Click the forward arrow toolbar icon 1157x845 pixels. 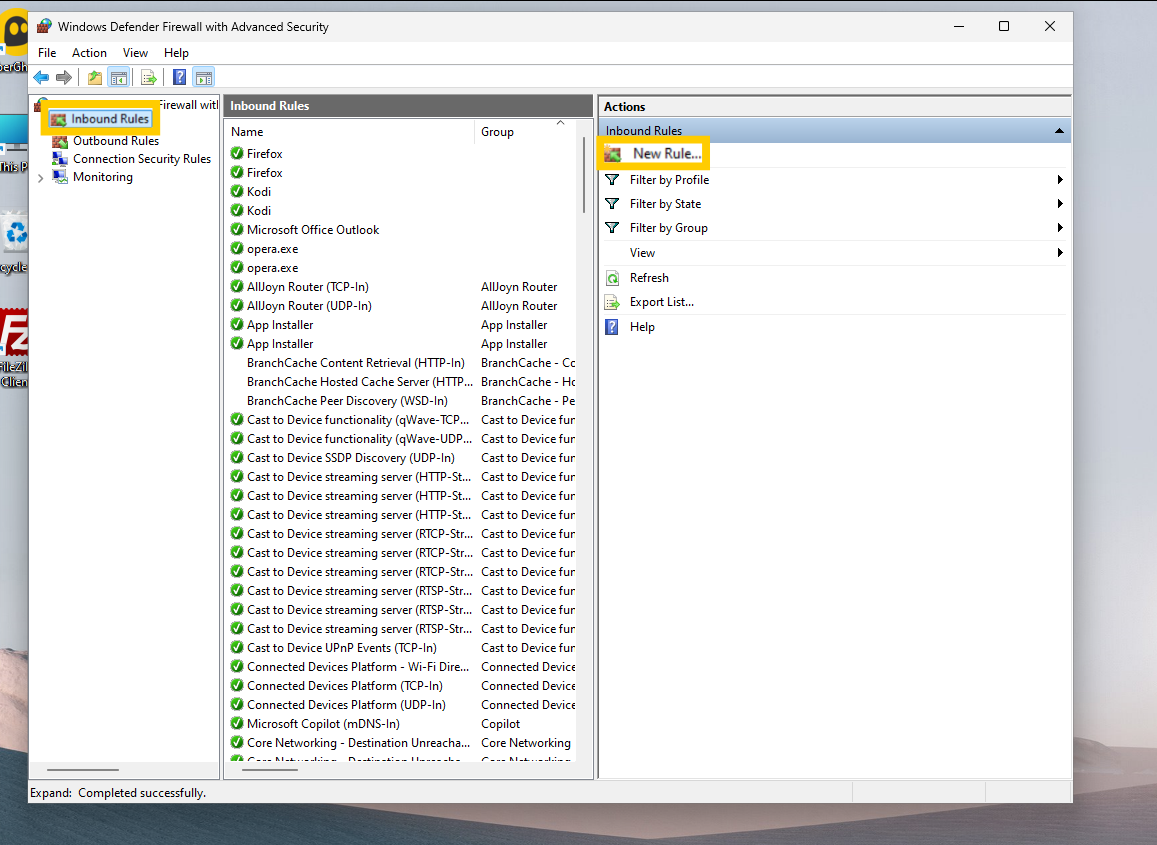64,77
